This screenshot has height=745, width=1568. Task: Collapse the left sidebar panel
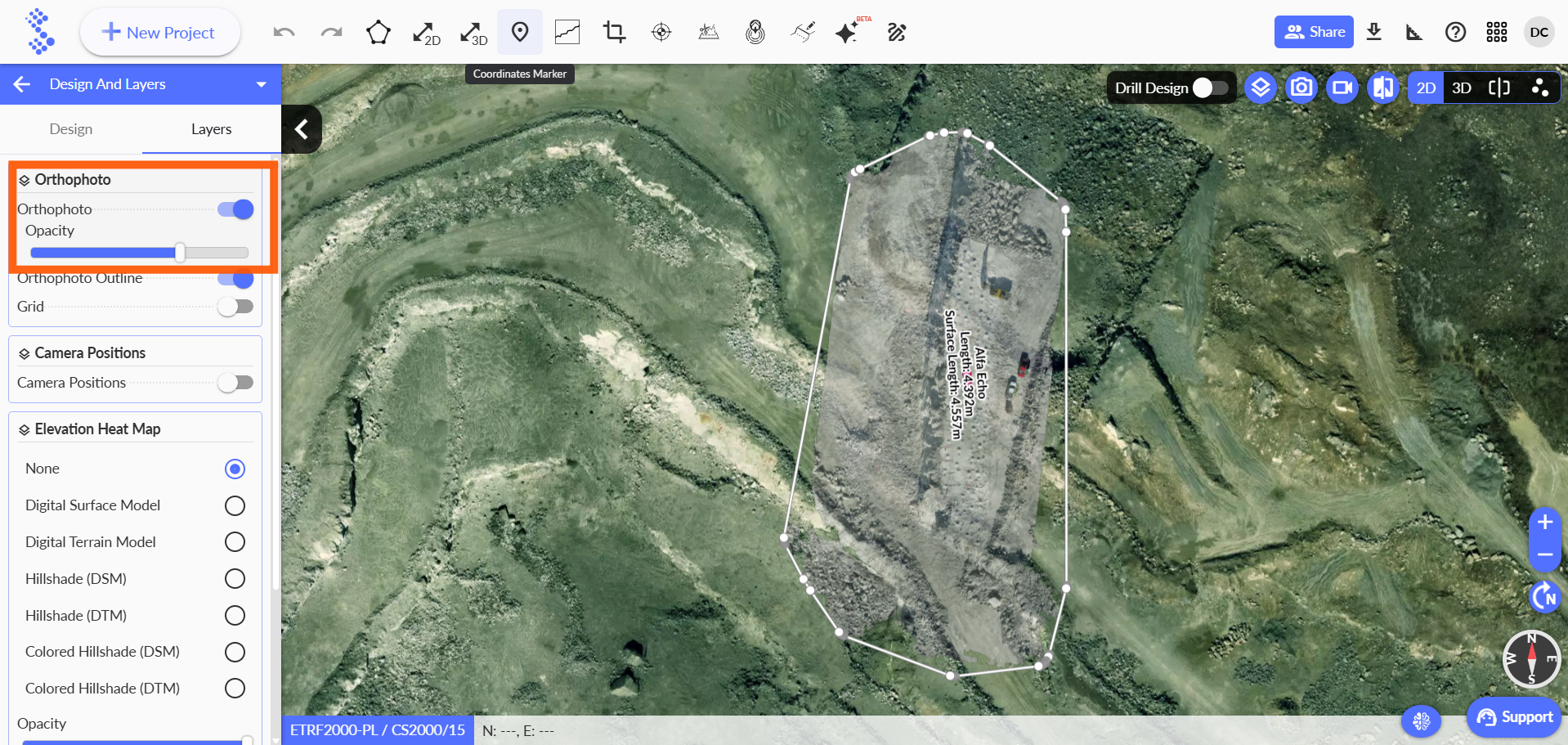point(302,129)
